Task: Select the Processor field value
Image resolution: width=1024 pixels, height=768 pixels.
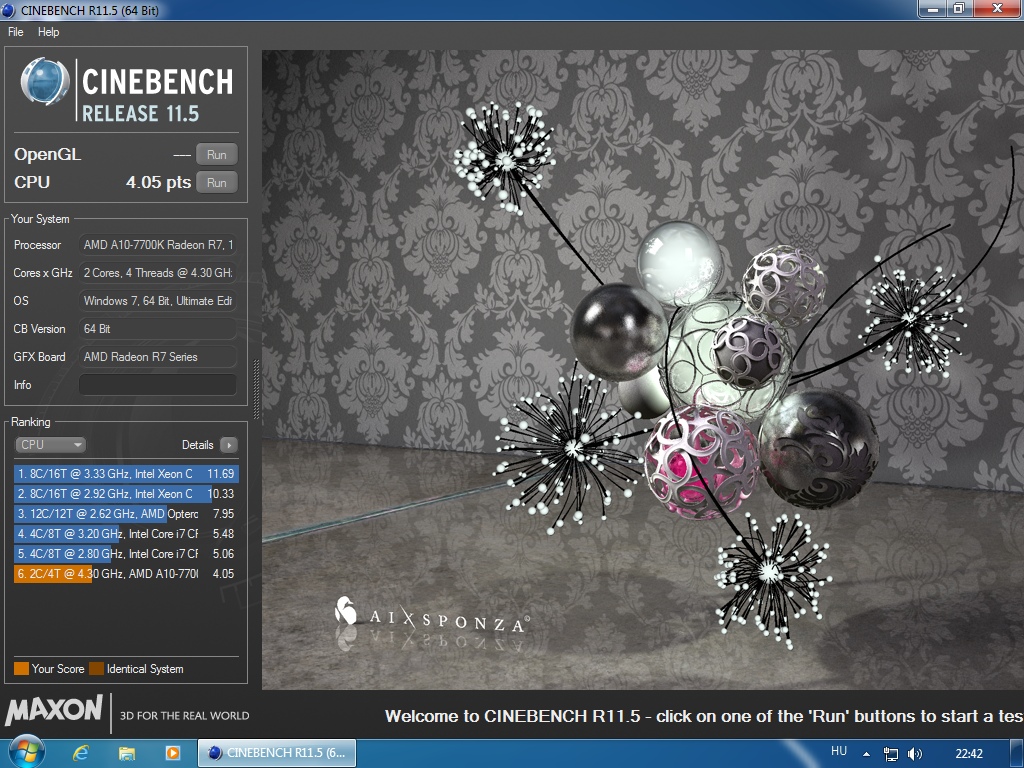Action: tap(157, 245)
